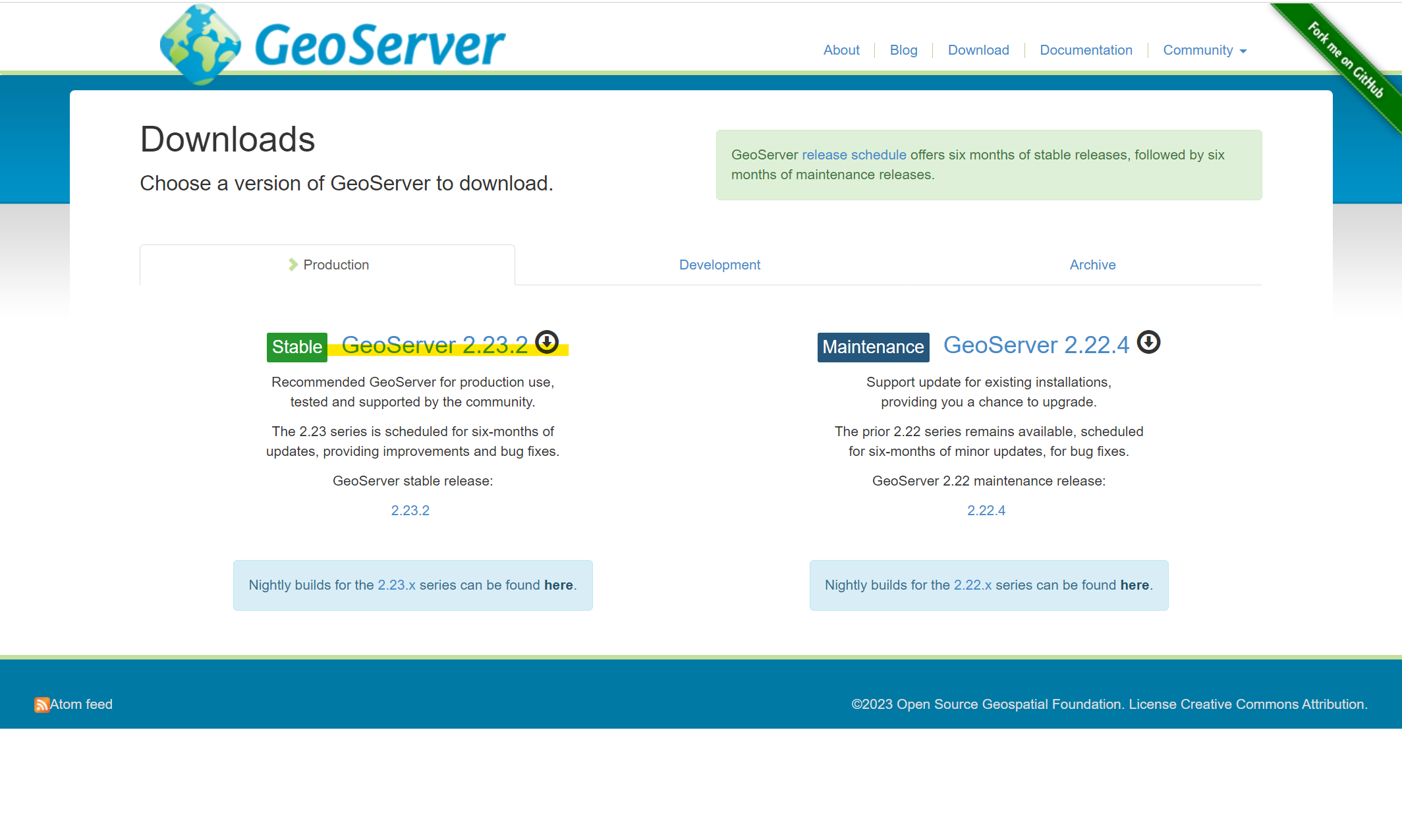Viewport: 1402px width, 840px height.
Task: Click the GeoServer 2.23.2 heading link
Action: pyautogui.click(x=435, y=345)
